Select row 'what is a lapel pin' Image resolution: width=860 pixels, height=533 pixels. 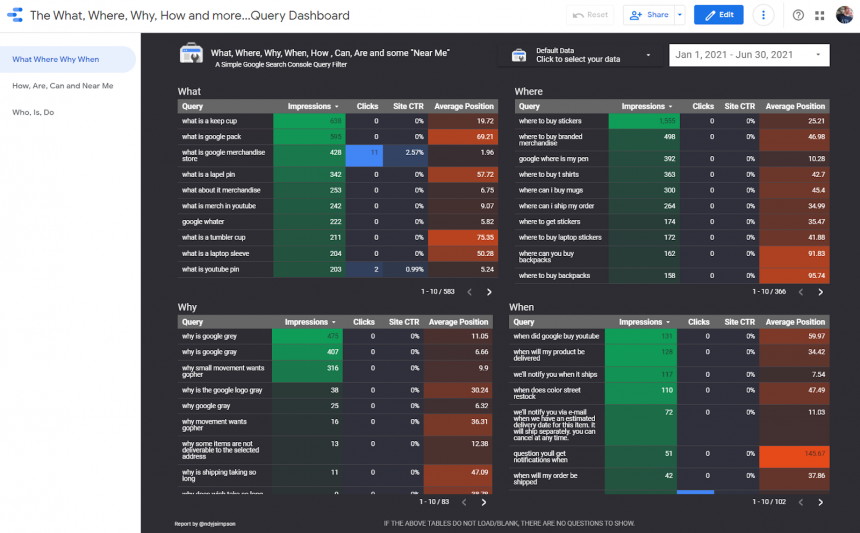[338, 174]
